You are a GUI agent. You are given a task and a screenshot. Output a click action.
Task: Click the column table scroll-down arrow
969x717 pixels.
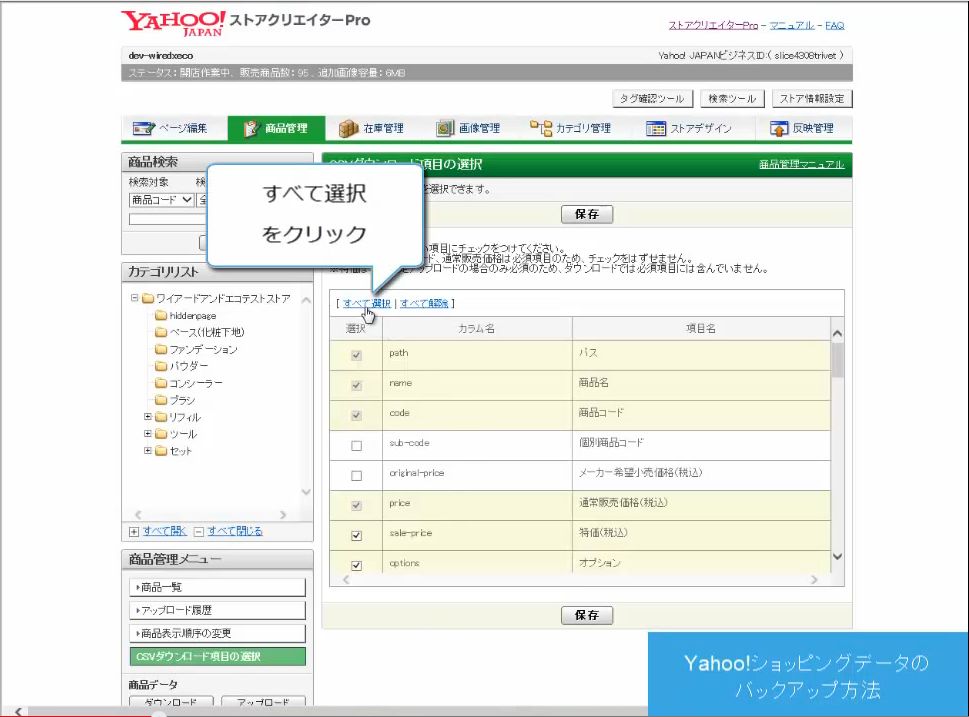tap(837, 556)
